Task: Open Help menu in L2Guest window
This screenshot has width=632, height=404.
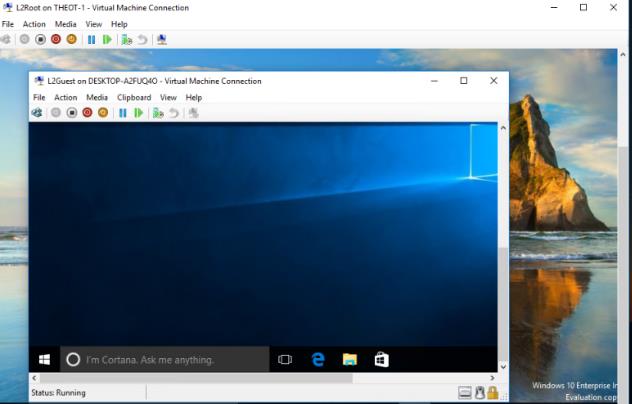Action: pyautogui.click(x=193, y=98)
